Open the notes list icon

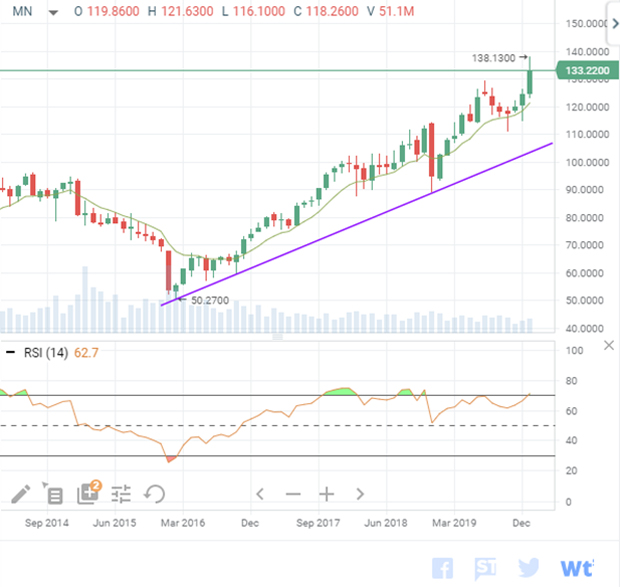(x=53, y=493)
